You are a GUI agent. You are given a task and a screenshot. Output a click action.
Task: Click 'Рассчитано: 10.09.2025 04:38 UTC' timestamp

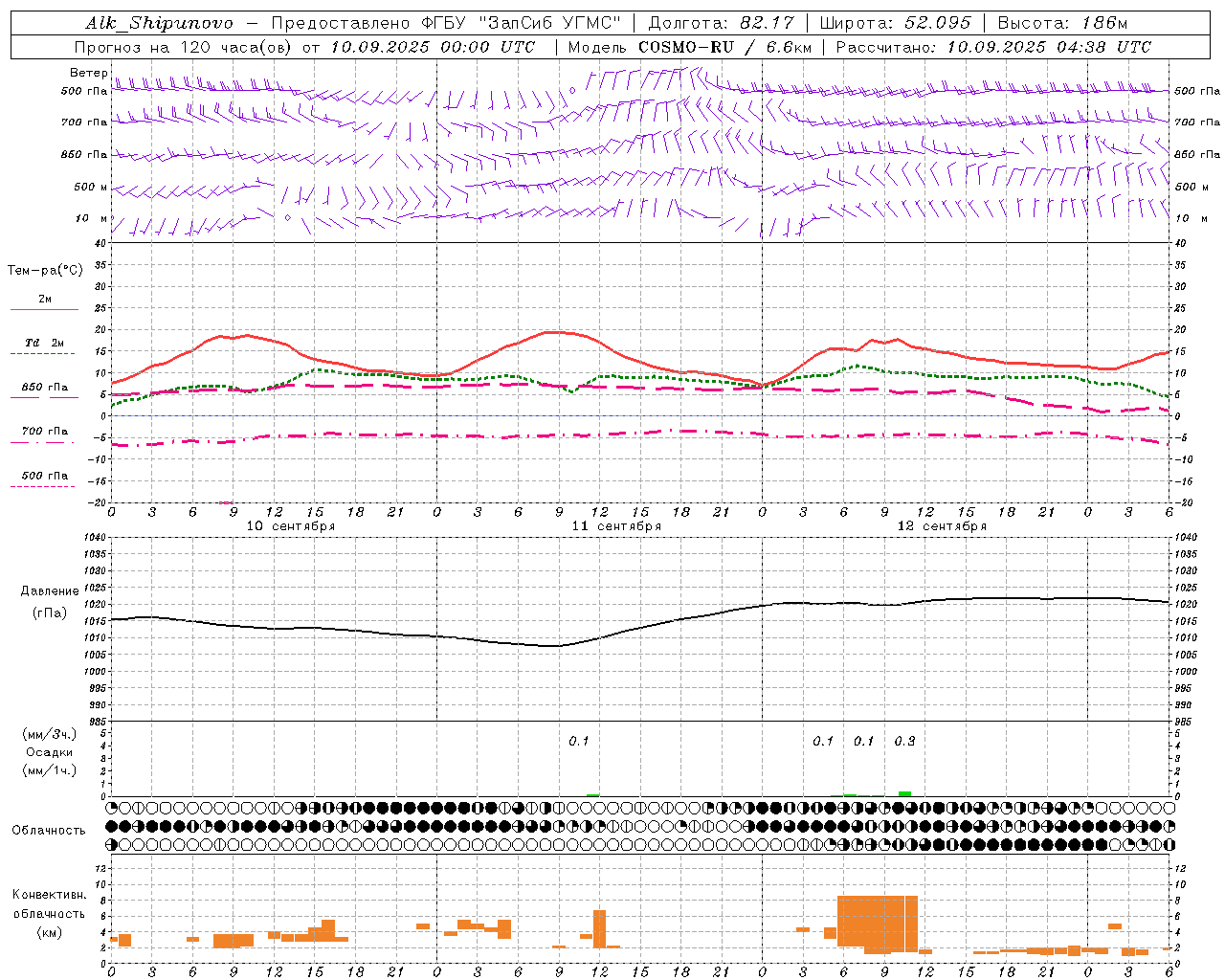(993, 47)
